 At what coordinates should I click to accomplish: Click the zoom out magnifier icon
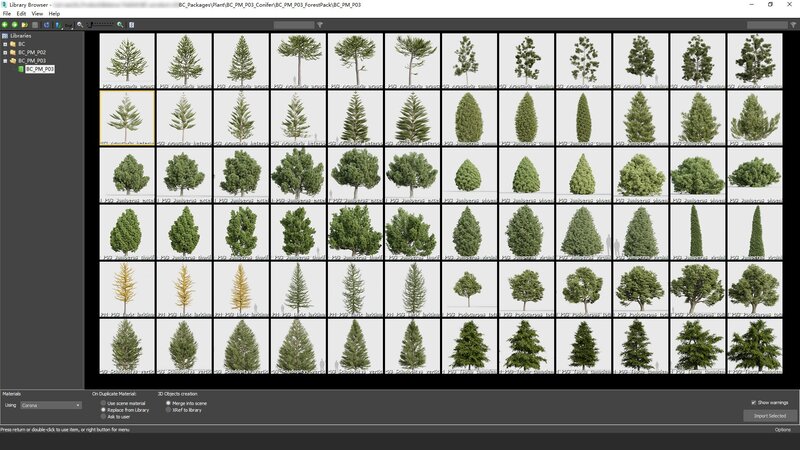tap(80, 24)
